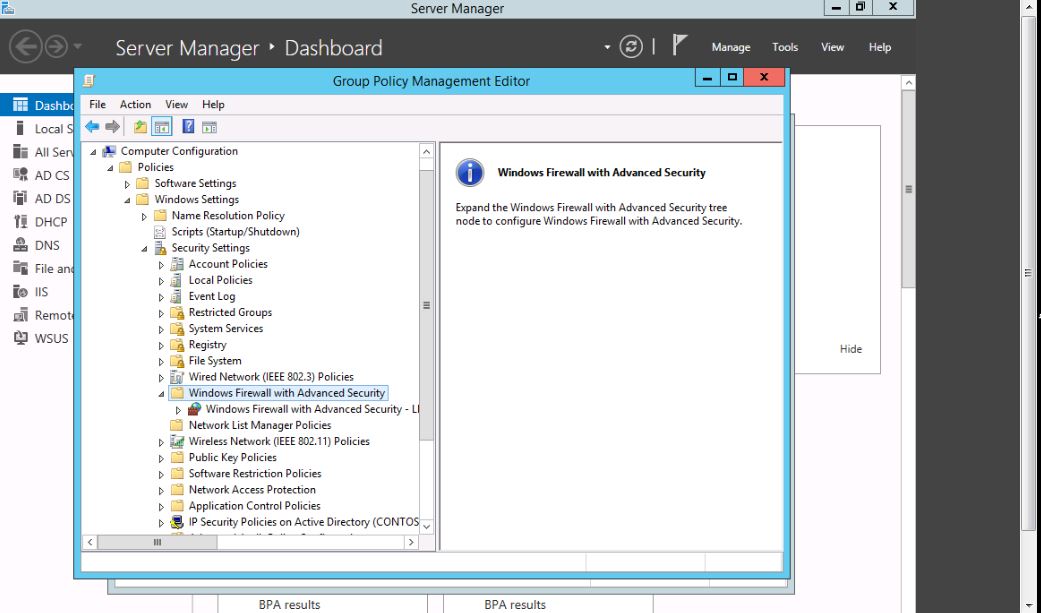Screen dimensions: 1041x613
Task: Open the small dropdown arrow left of Refresh
Action: (x=607, y=47)
